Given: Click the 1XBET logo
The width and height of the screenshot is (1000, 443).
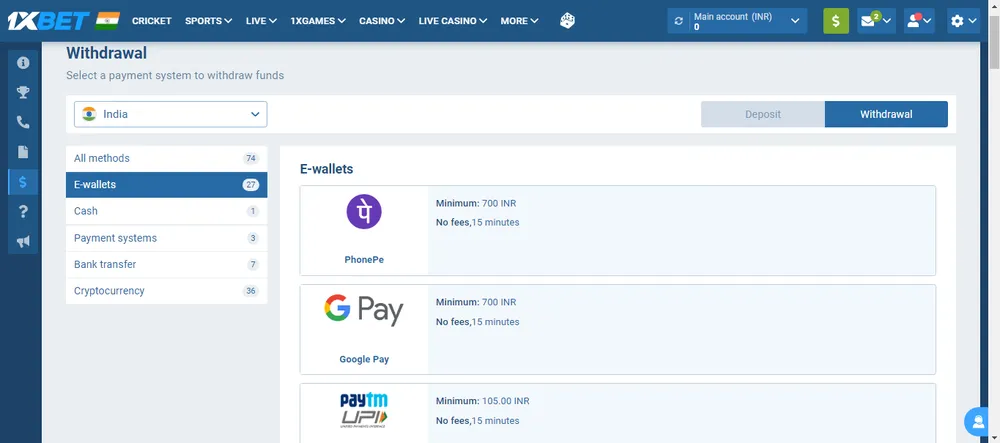Looking at the screenshot, I should (48, 21).
